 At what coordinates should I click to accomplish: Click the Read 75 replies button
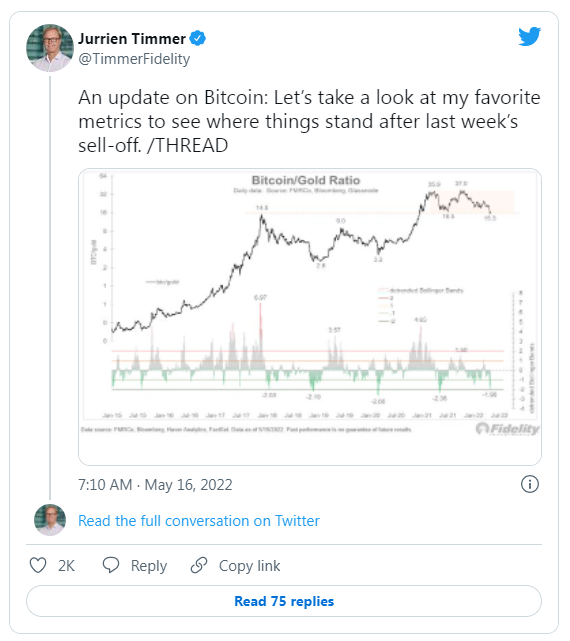[x=284, y=601]
